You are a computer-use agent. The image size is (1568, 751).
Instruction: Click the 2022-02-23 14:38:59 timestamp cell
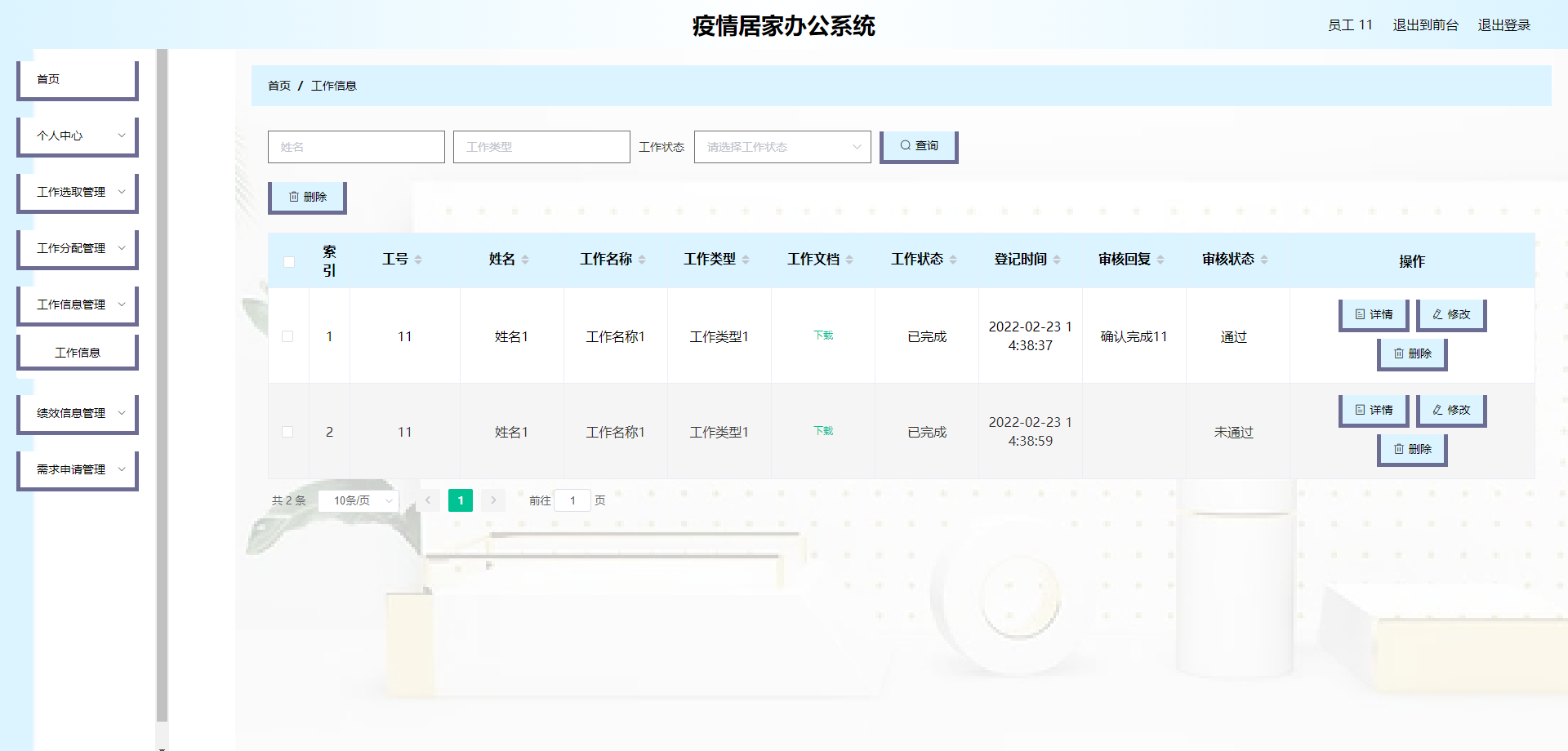click(x=1030, y=432)
